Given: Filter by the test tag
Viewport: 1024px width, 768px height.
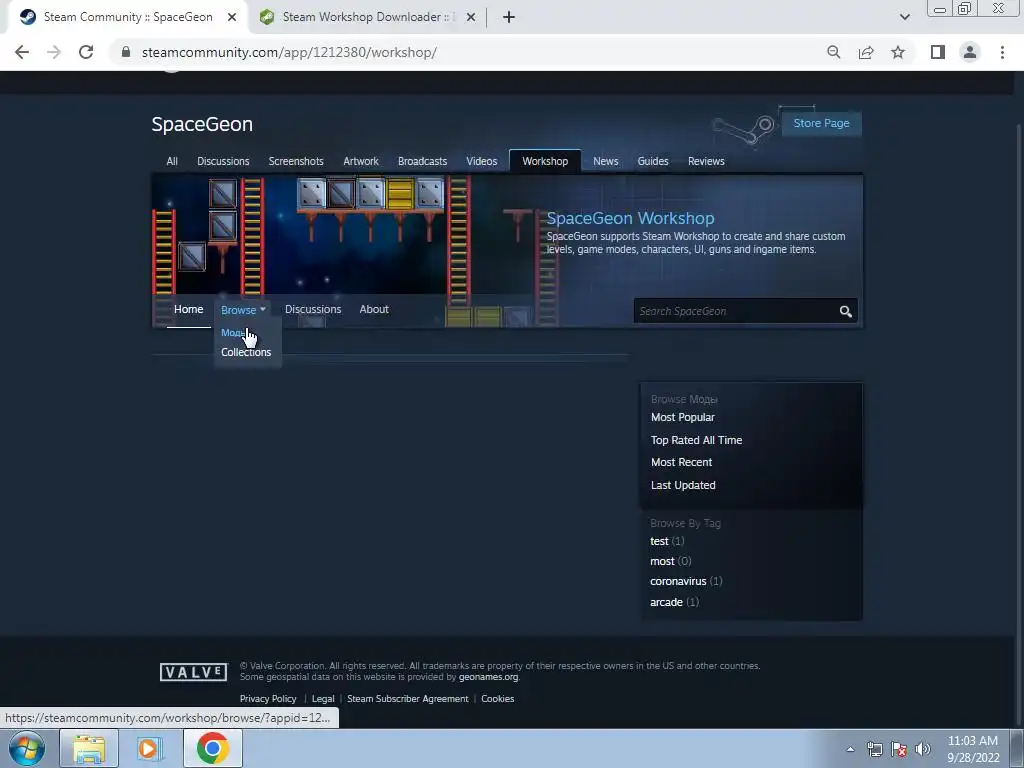Looking at the screenshot, I should 659,541.
